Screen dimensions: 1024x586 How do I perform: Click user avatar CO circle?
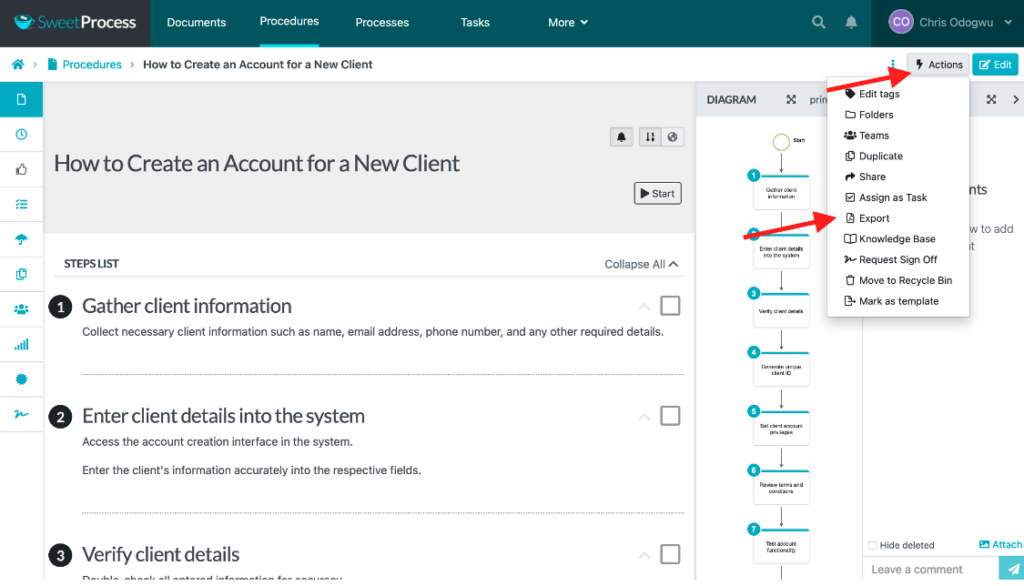coord(901,22)
